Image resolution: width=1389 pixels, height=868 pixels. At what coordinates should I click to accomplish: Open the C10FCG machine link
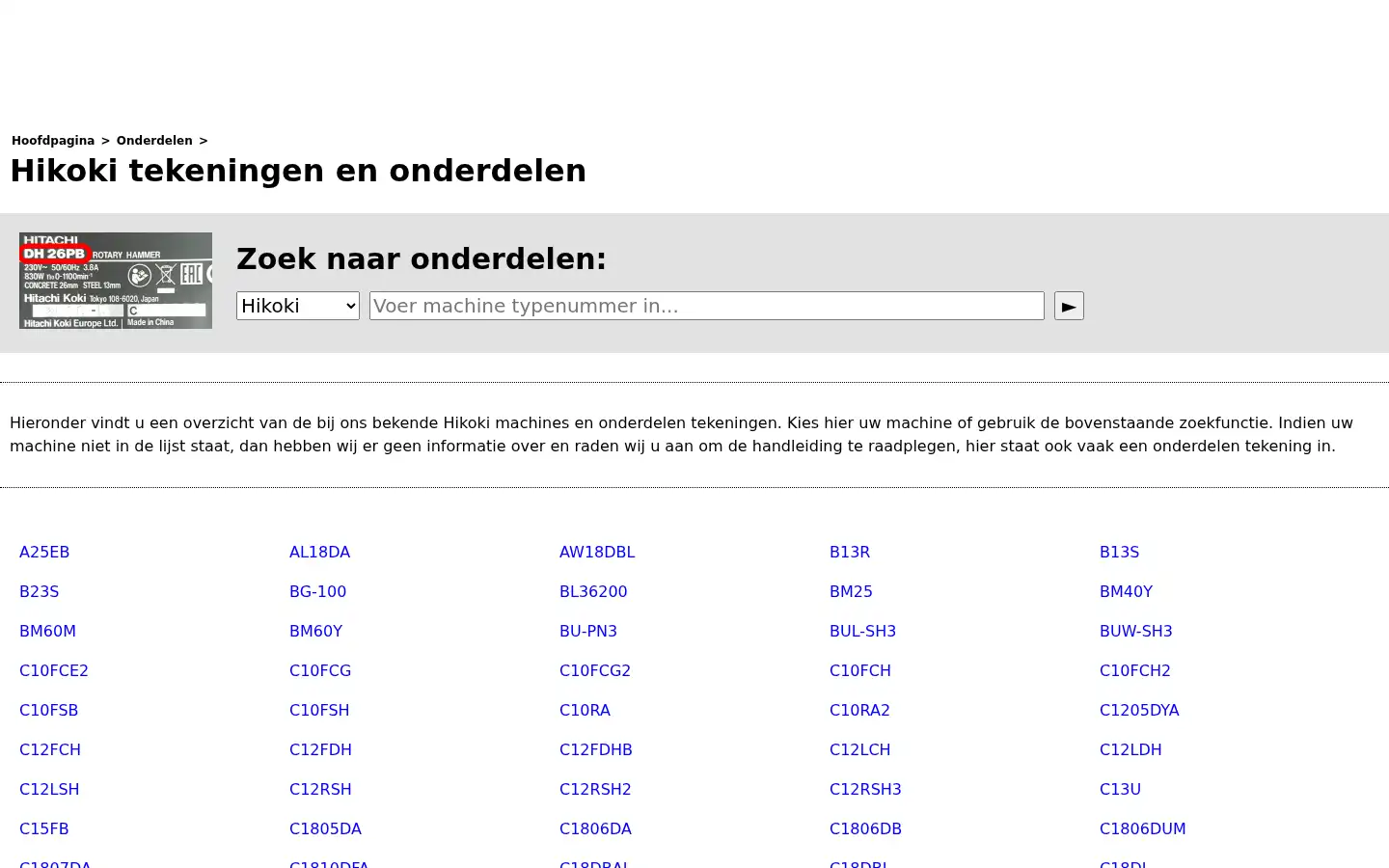tap(320, 671)
